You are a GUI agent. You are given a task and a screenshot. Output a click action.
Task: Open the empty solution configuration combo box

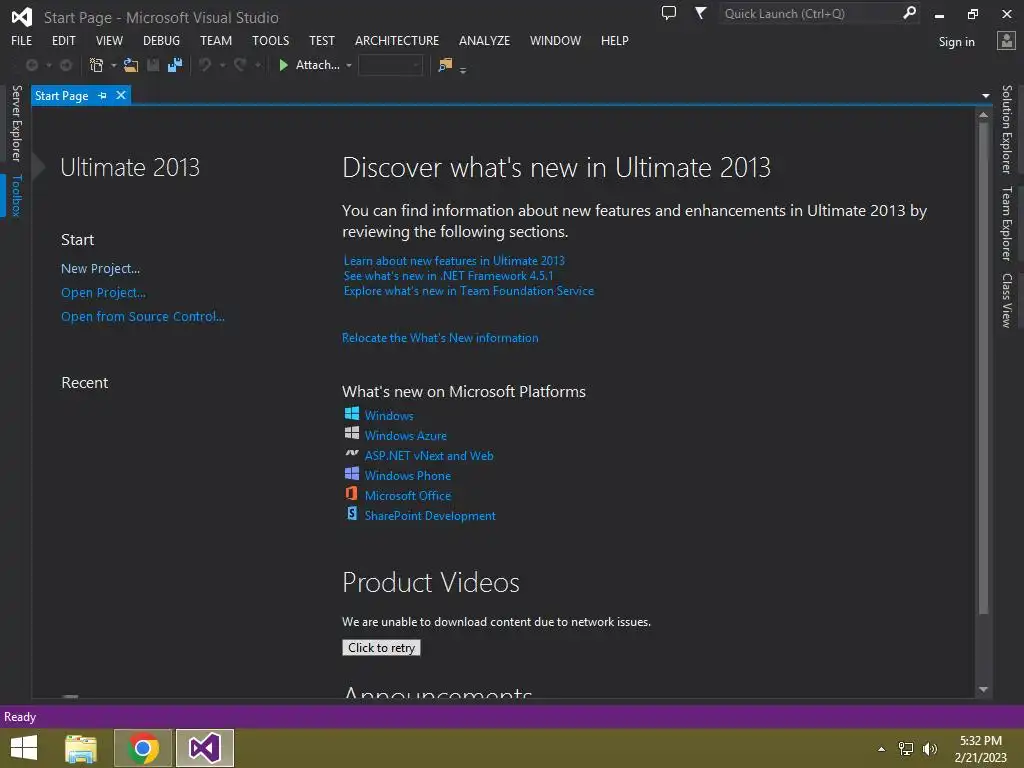pos(391,65)
